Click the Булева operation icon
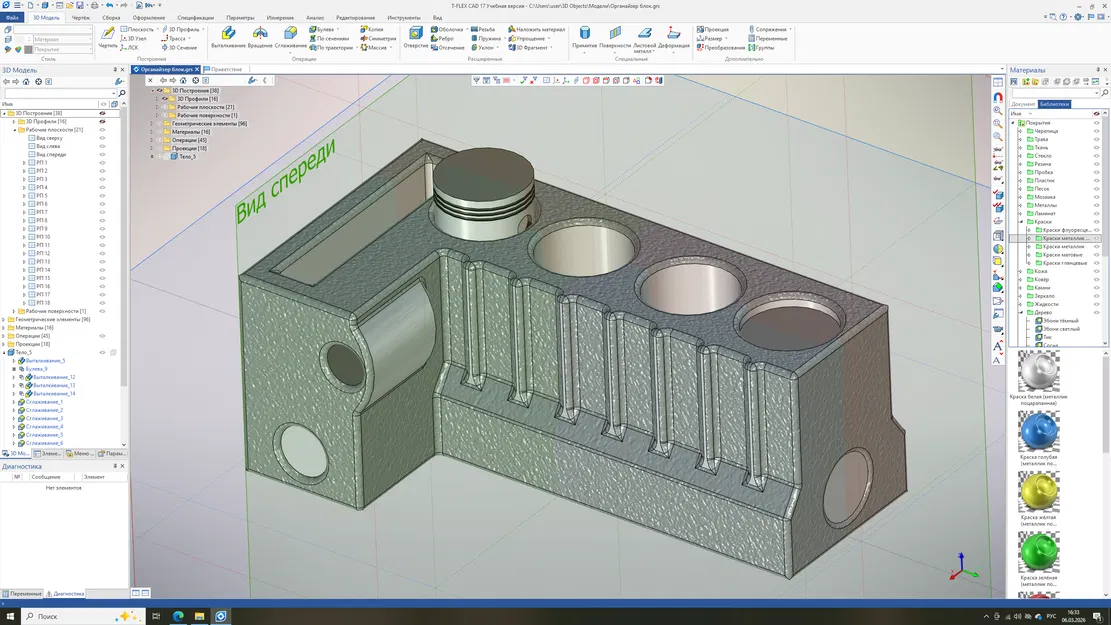 click(314, 29)
